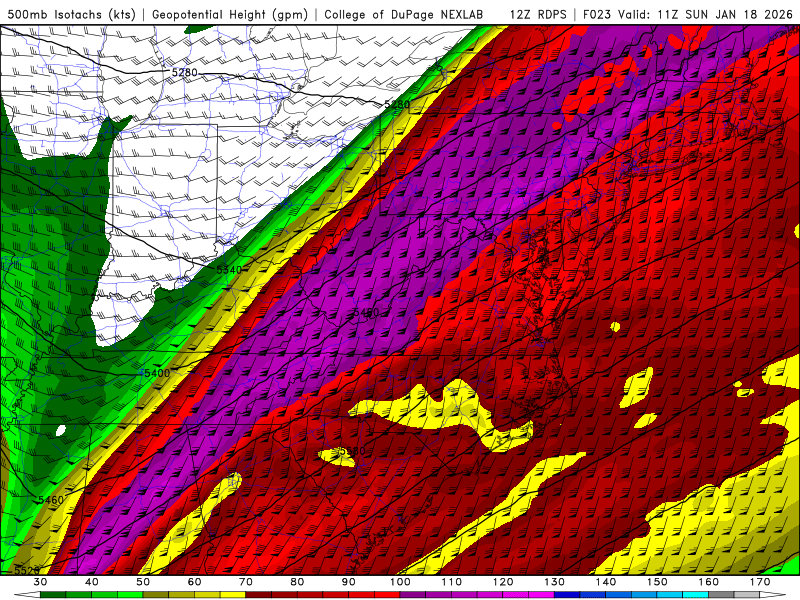Click the color bar value 140
The width and height of the screenshot is (800, 600).
[x=606, y=582]
